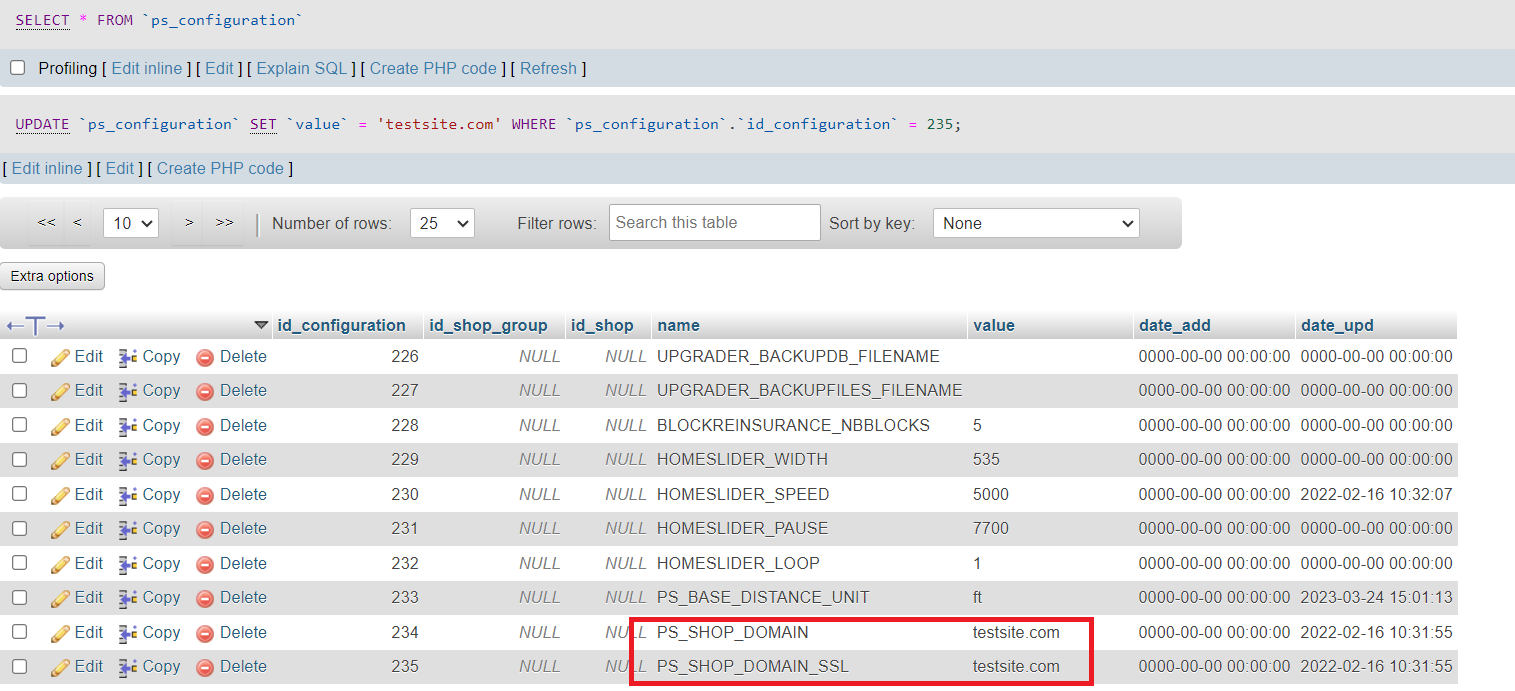
Task: Select checkbox for PS_SHOP_DOMAIN_SSL row
Action: (19, 666)
